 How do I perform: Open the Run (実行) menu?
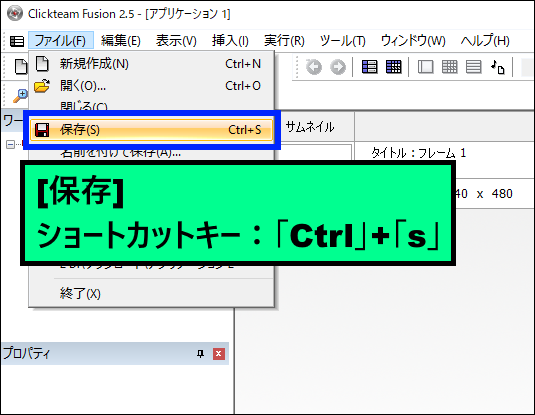pos(284,41)
